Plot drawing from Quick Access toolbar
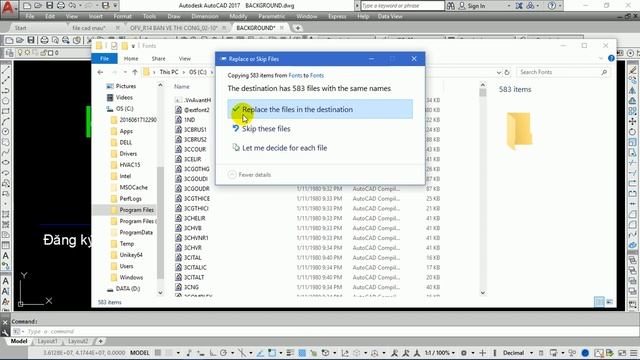This screenshot has height=360, width=640. point(61,6)
